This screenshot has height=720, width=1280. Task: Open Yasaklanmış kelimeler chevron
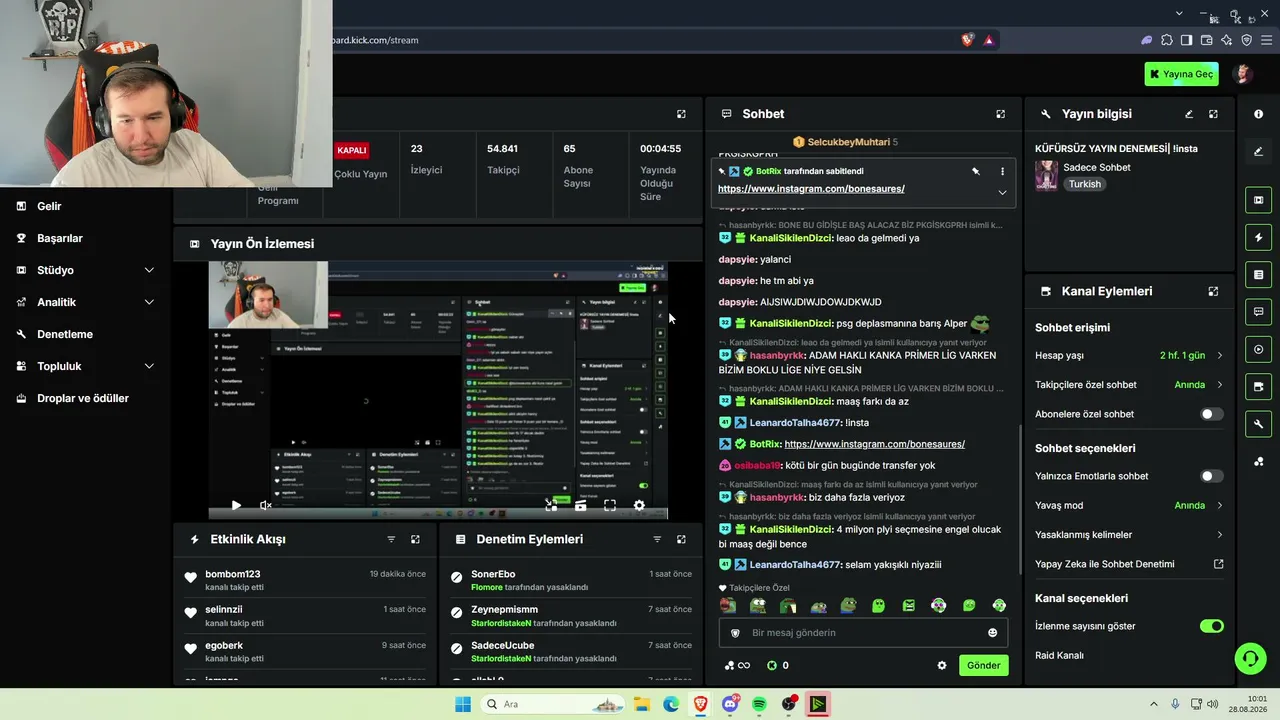[x=1219, y=535]
